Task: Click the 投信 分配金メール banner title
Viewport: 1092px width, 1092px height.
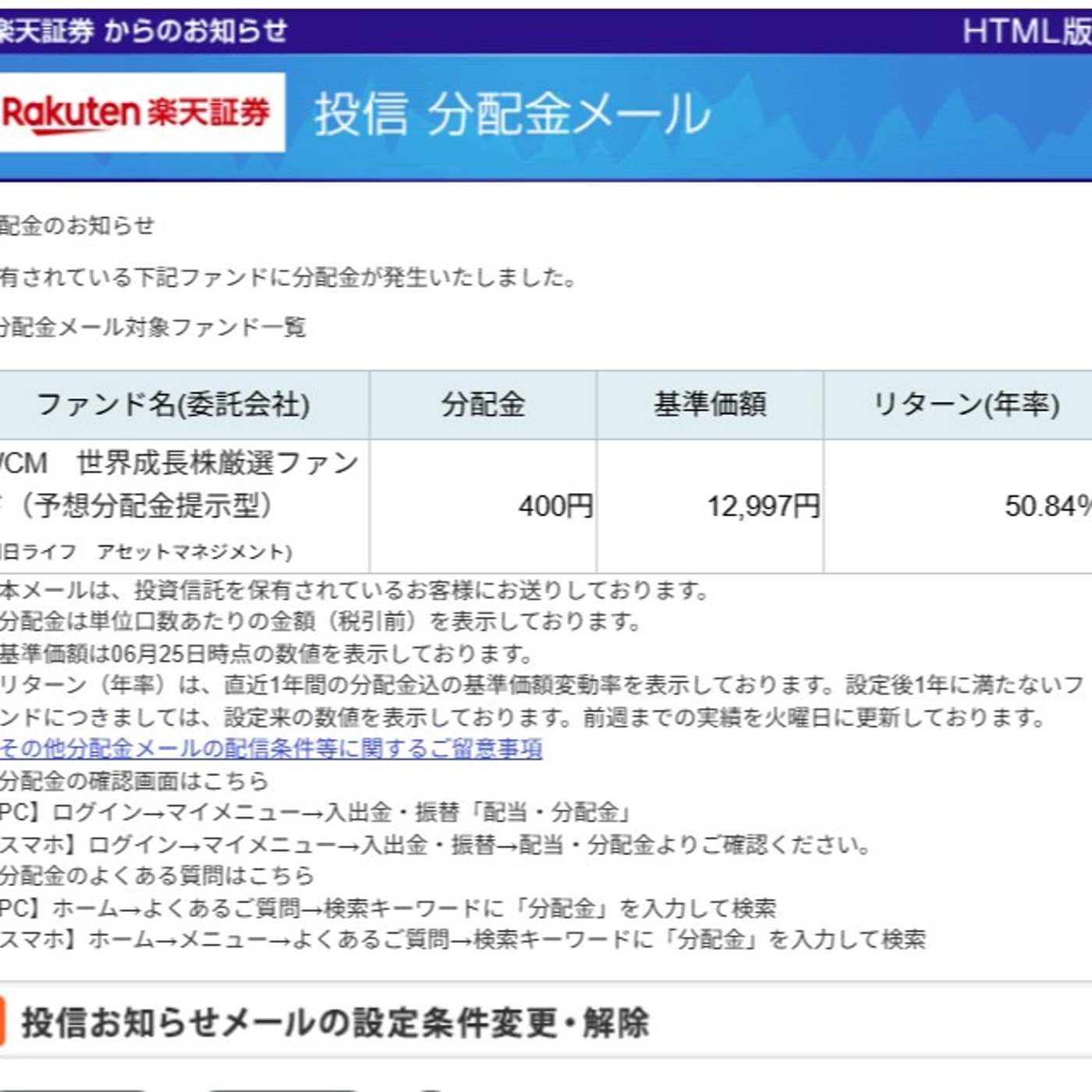Action: pos(513,114)
